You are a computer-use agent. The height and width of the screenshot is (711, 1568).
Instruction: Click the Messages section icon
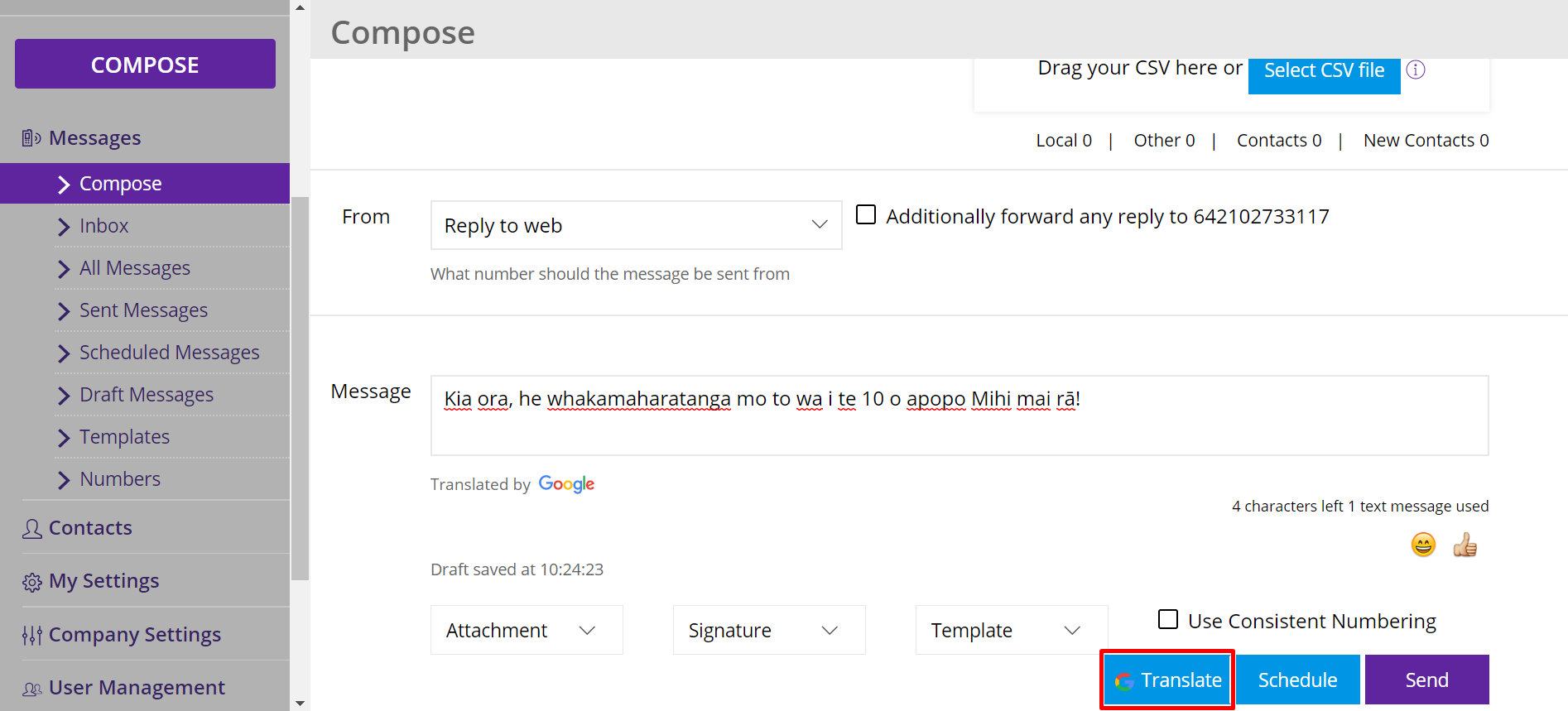pos(31,138)
